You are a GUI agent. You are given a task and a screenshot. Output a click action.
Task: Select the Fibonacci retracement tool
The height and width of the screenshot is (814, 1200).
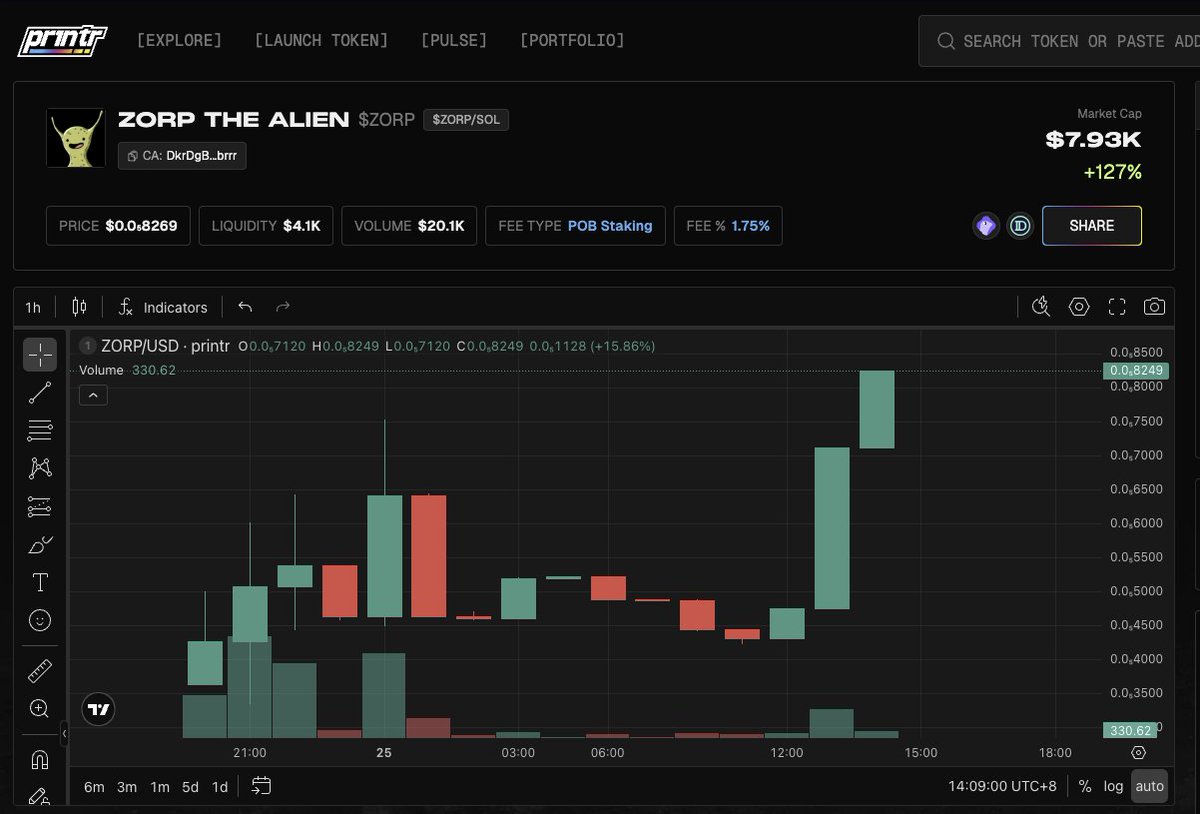(x=40, y=430)
